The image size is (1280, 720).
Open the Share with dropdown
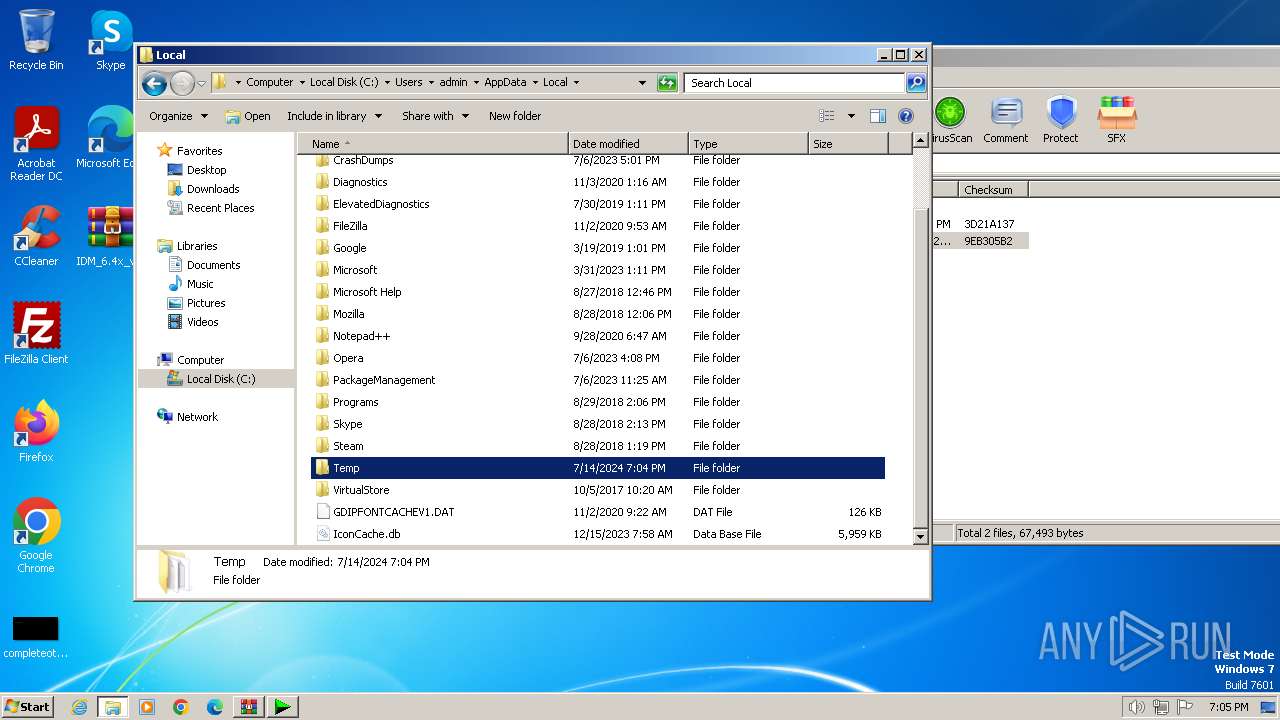coord(435,116)
